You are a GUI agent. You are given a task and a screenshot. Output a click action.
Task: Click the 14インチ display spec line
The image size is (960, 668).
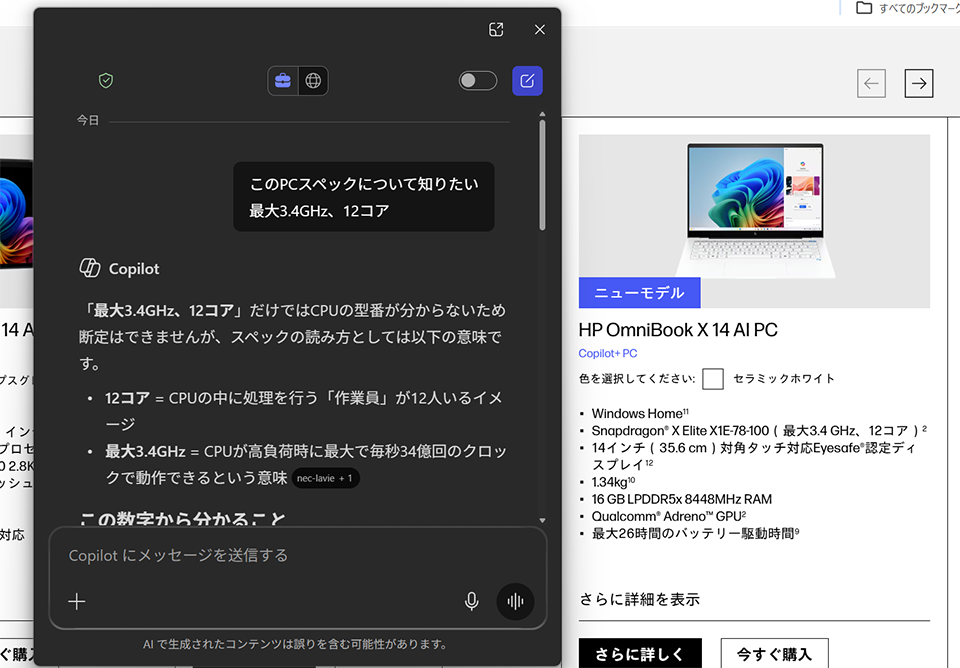753,456
